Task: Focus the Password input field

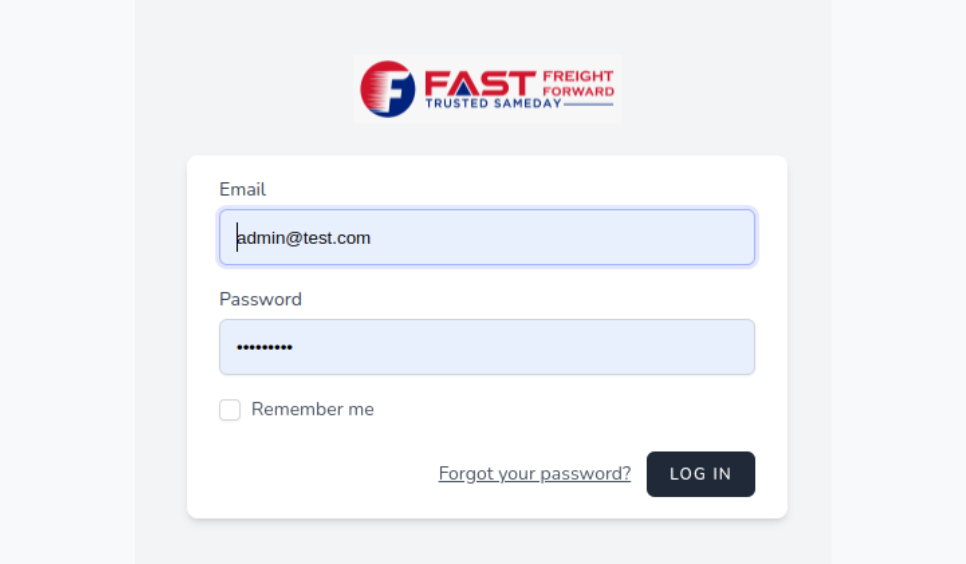Action: tap(487, 347)
